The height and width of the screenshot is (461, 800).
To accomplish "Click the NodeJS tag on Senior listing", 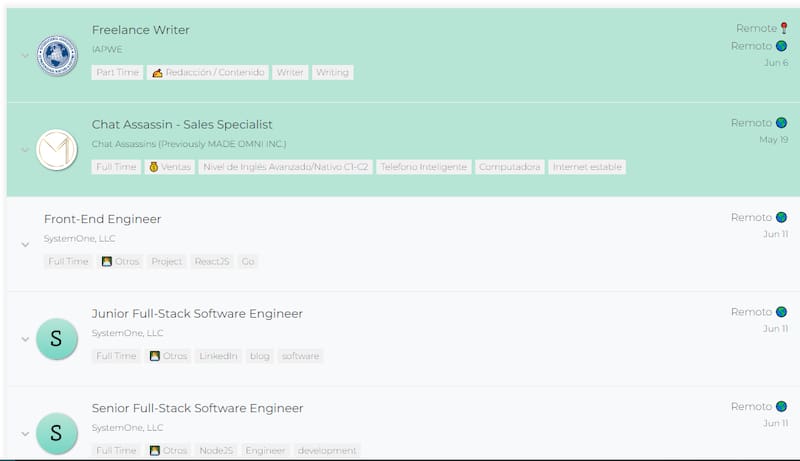I will (x=216, y=450).
